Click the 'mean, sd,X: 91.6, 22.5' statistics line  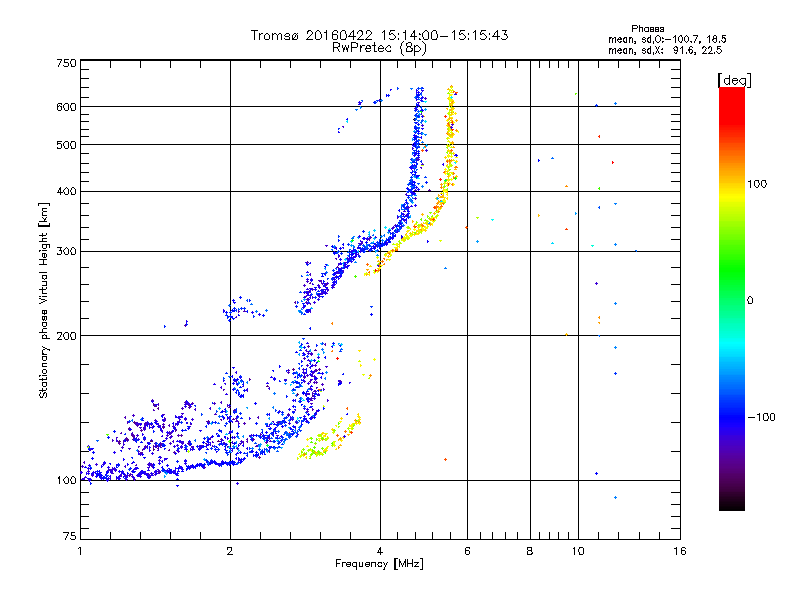(665, 50)
